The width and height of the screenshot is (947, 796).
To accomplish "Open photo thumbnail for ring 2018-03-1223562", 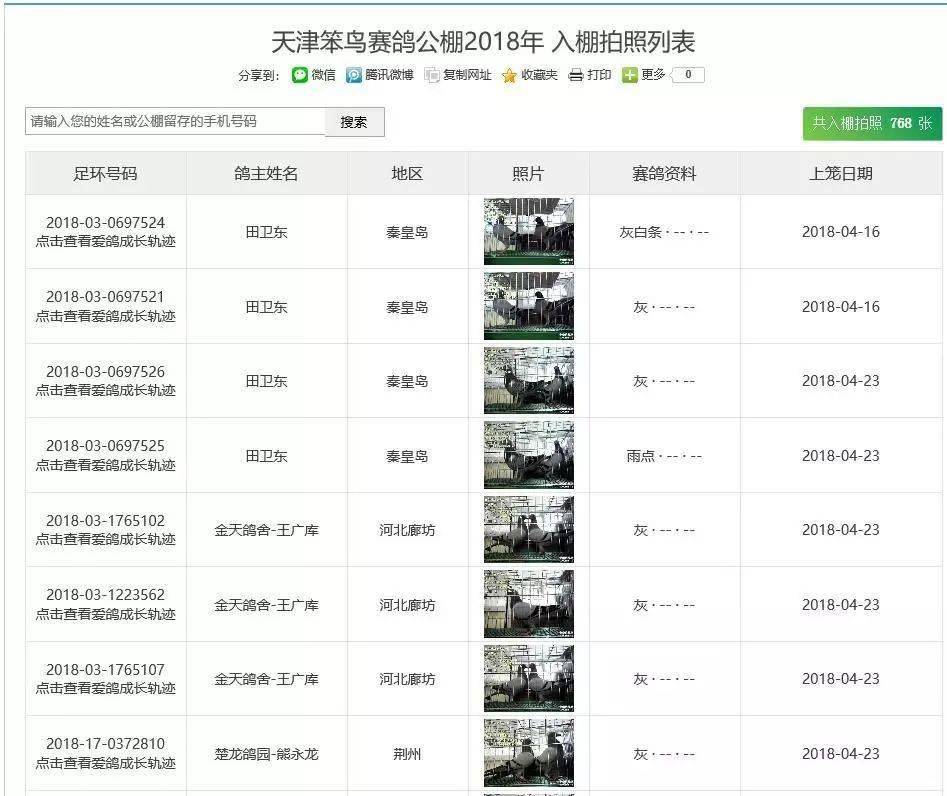I will (528, 605).
